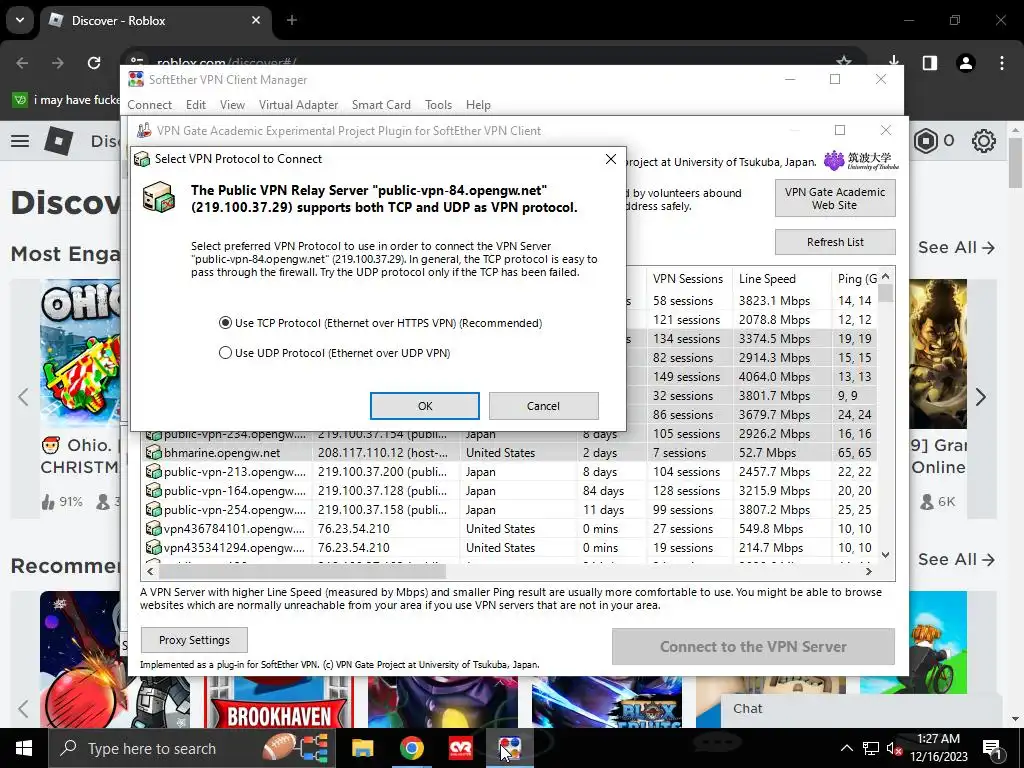Open Chrome profile icon
Viewport: 1024px width, 768px height.
pyautogui.click(x=966, y=63)
